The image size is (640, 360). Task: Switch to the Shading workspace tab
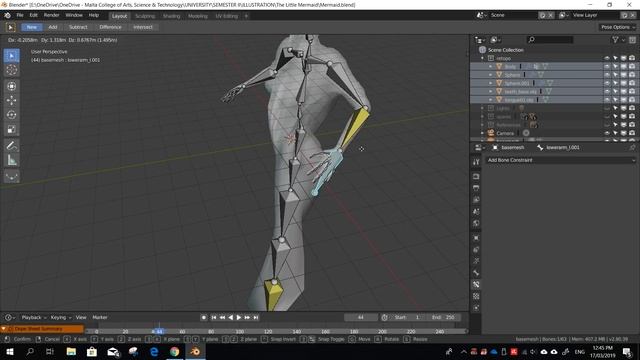point(171,16)
